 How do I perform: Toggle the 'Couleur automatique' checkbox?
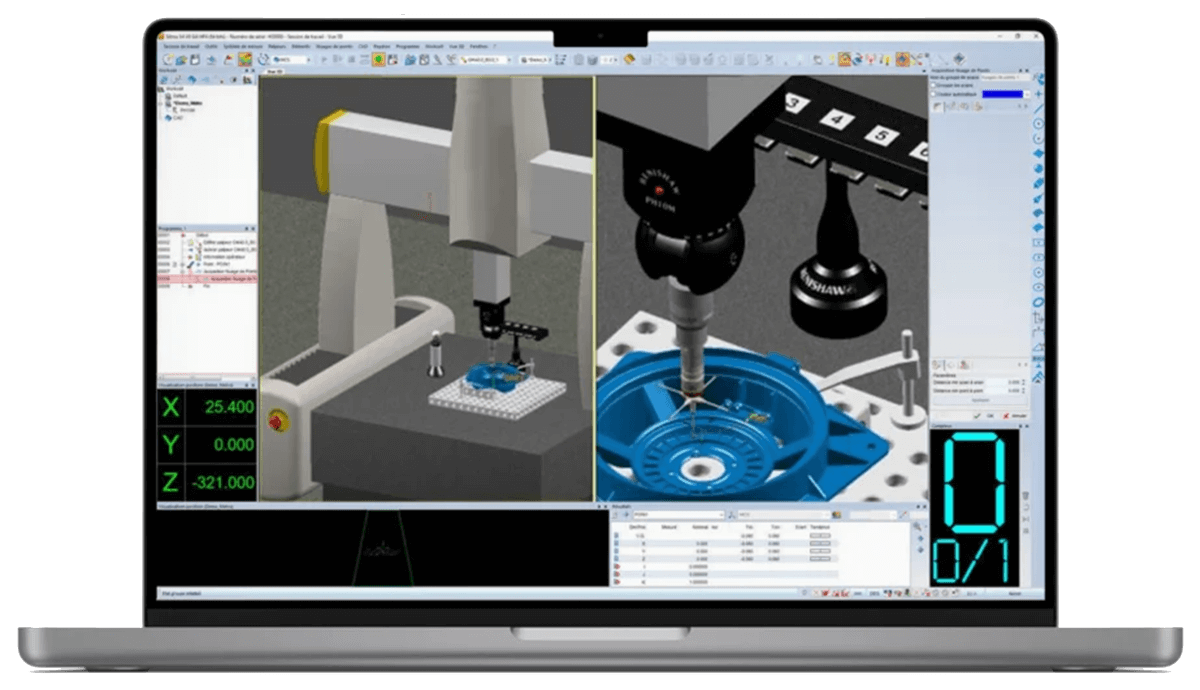934,94
